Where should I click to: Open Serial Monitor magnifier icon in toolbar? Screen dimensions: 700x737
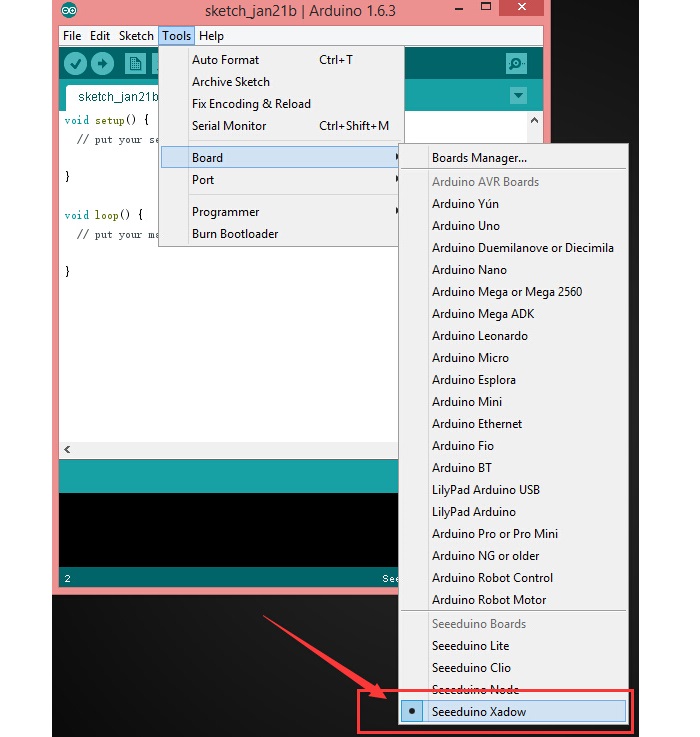tap(516, 64)
